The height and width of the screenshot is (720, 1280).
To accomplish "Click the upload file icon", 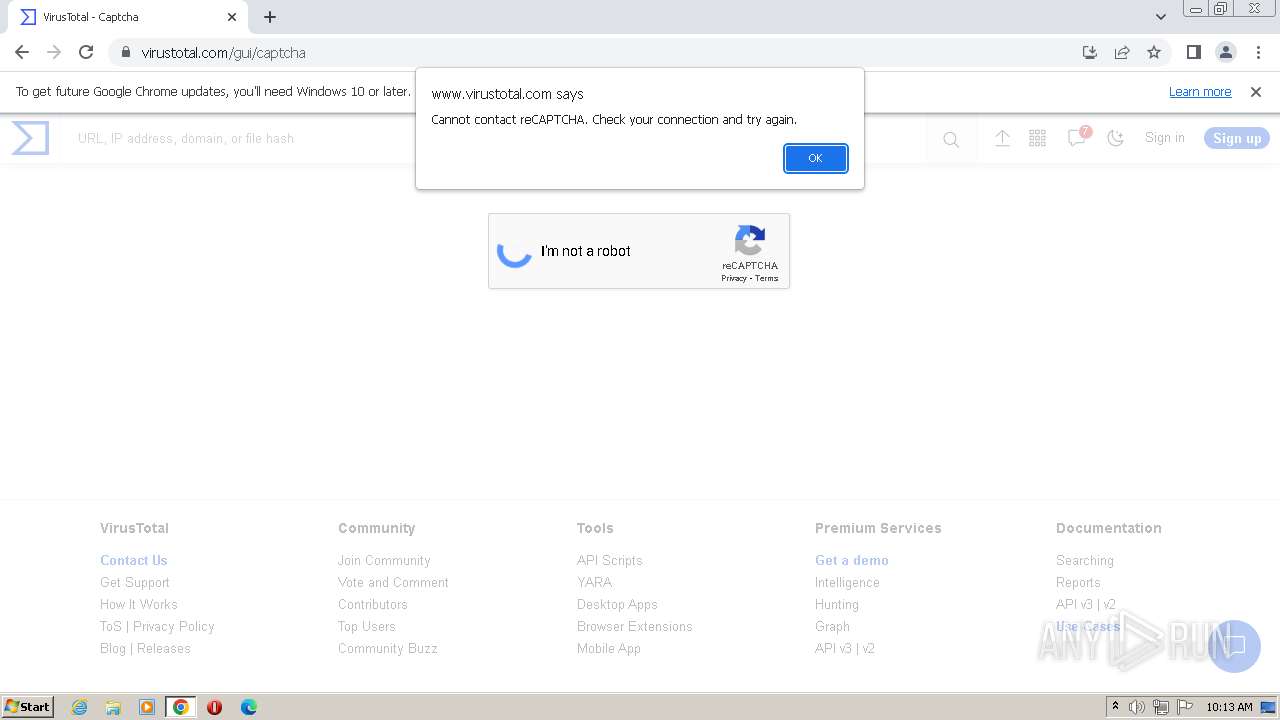I will click(1002, 139).
